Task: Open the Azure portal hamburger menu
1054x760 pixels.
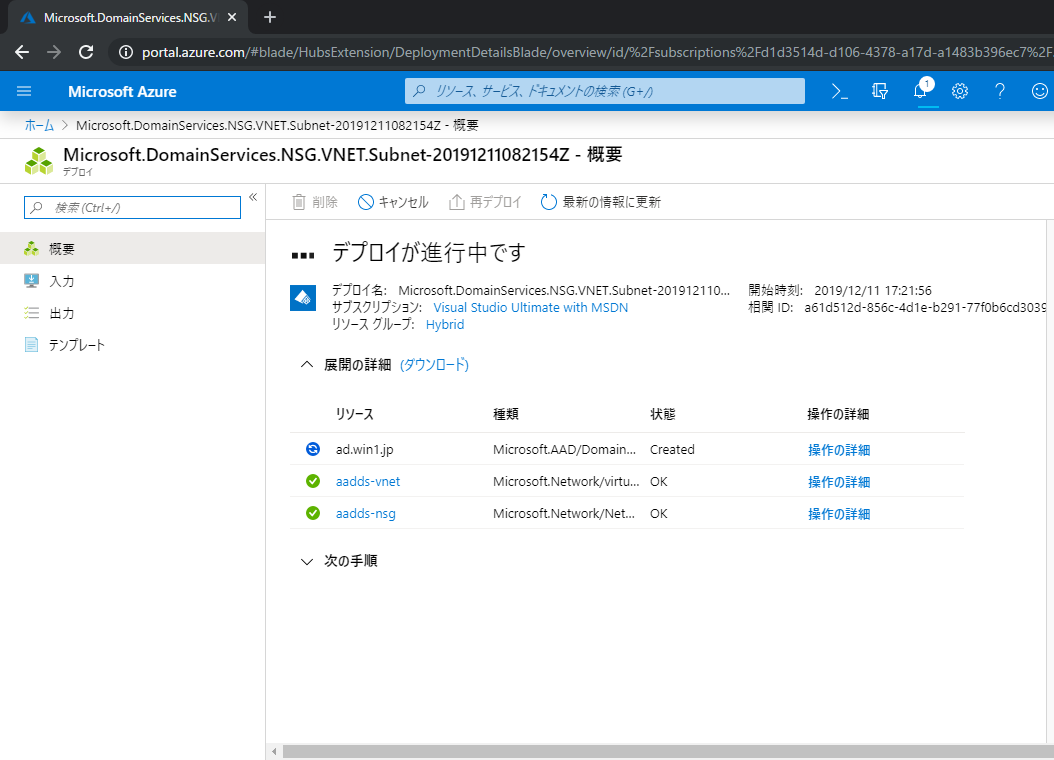Action: (24, 91)
